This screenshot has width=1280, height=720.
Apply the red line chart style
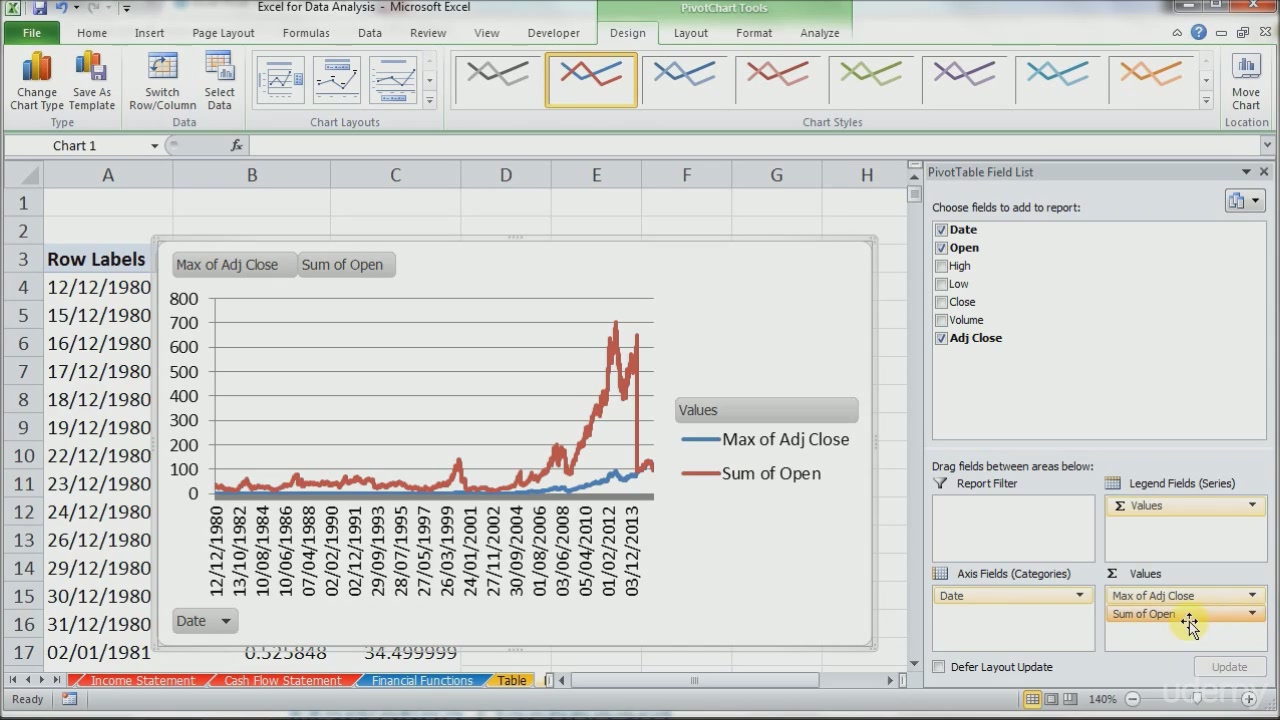(777, 80)
